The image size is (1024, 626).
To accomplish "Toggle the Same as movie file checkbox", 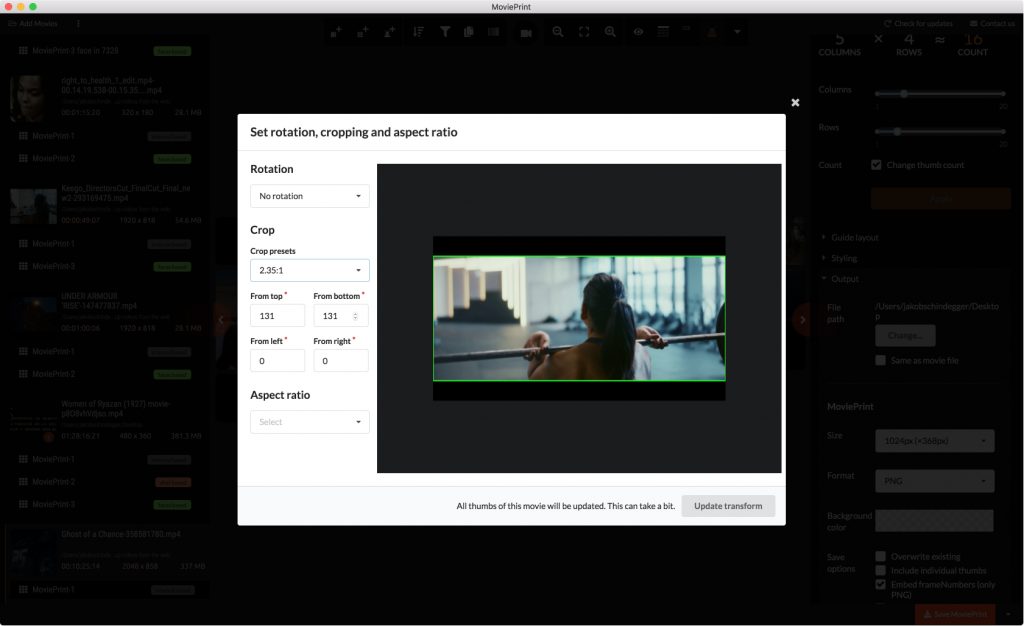I will [x=880, y=360].
